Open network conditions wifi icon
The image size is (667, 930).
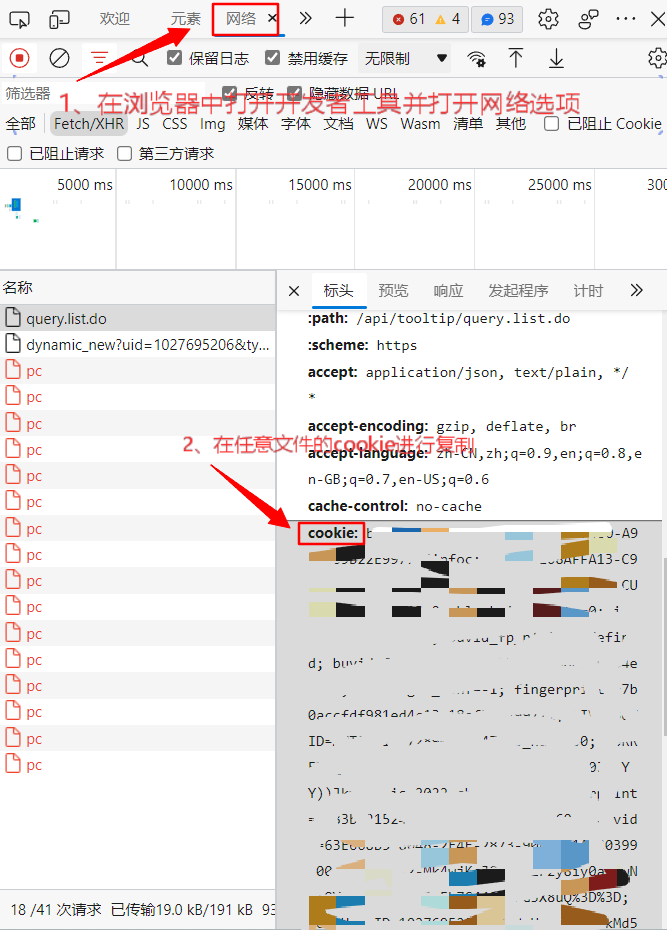click(476, 58)
